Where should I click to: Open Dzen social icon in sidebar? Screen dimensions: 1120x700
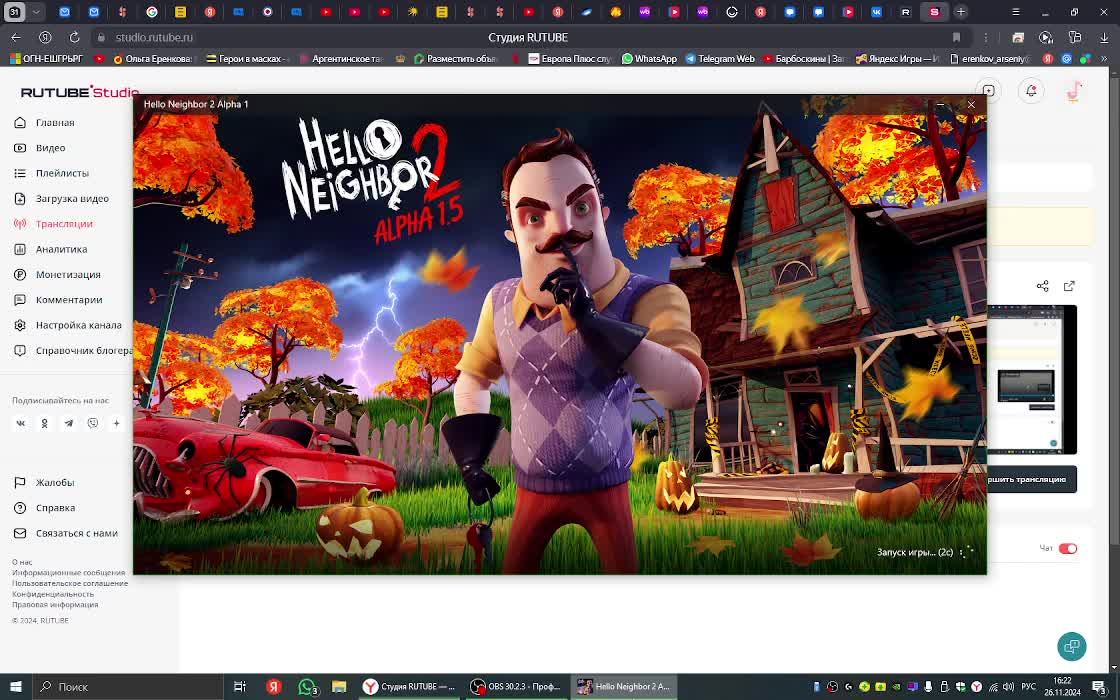[x=116, y=423]
